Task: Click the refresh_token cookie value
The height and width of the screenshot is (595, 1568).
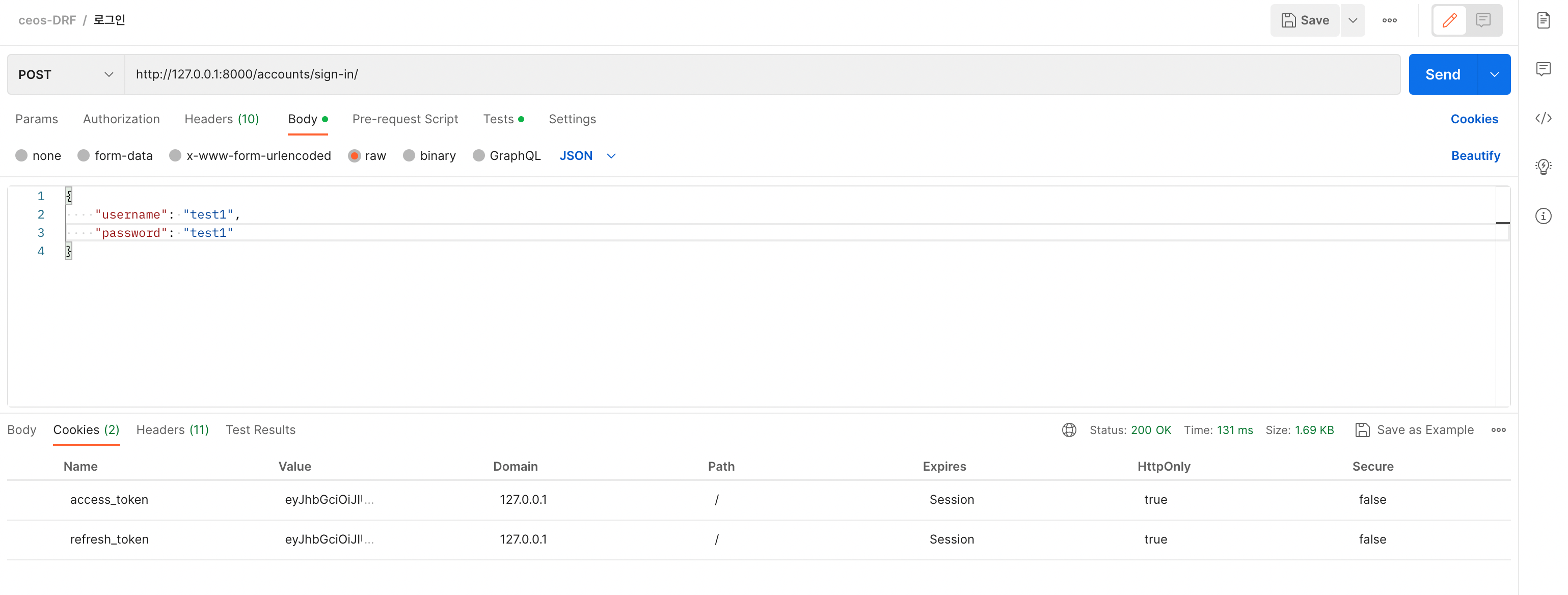Action: pos(329,539)
